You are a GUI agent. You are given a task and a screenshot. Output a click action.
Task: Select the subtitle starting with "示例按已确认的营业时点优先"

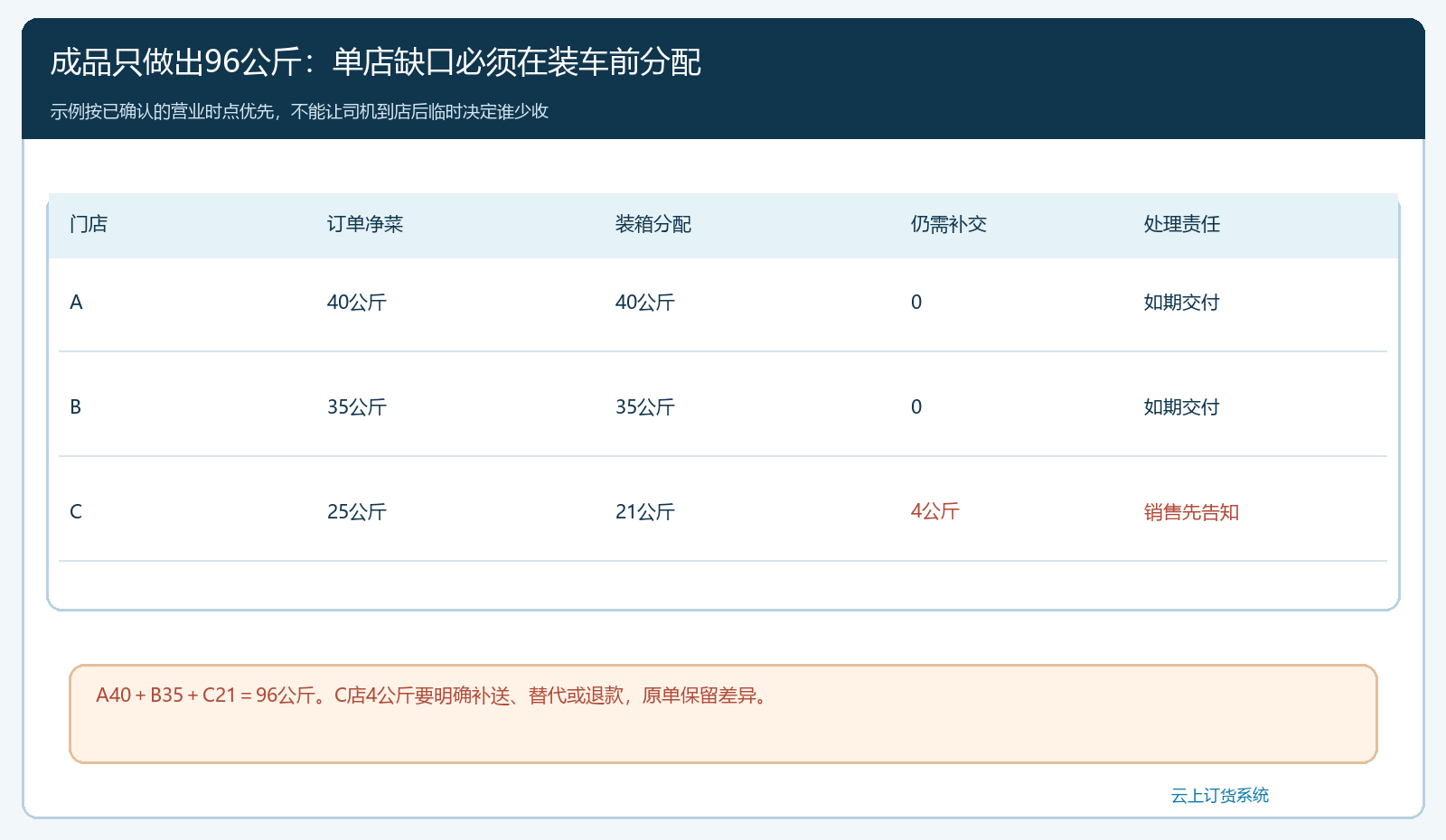pyautogui.click(x=299, y=111)
